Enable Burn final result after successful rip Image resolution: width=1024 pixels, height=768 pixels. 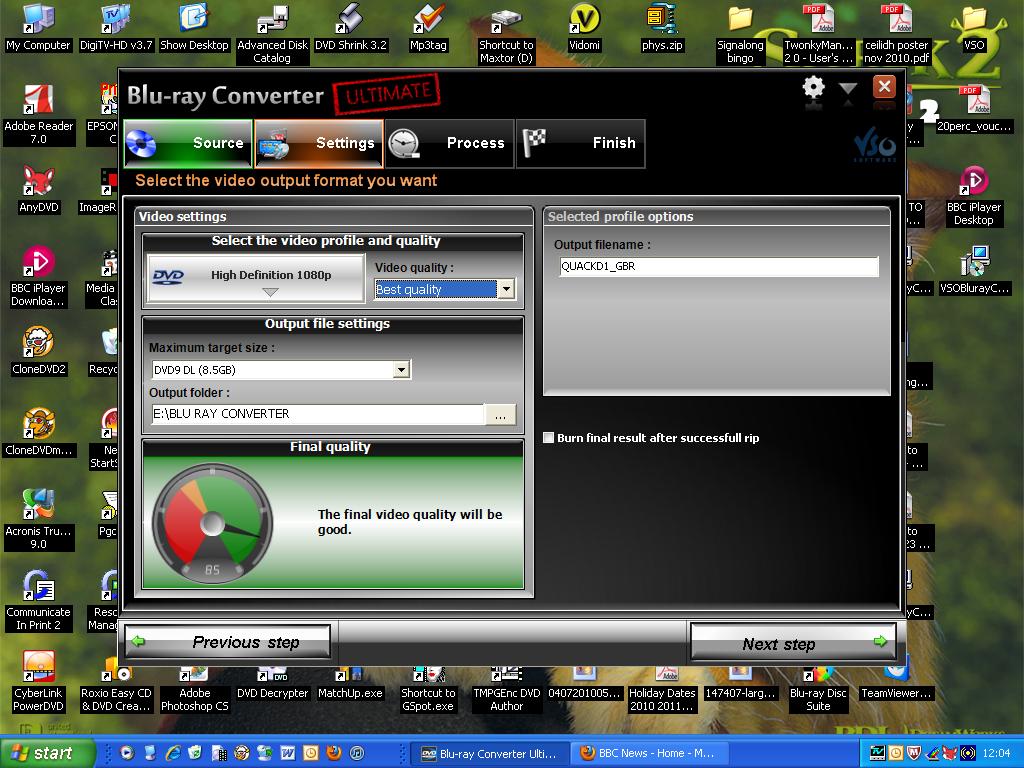(549, 438)
